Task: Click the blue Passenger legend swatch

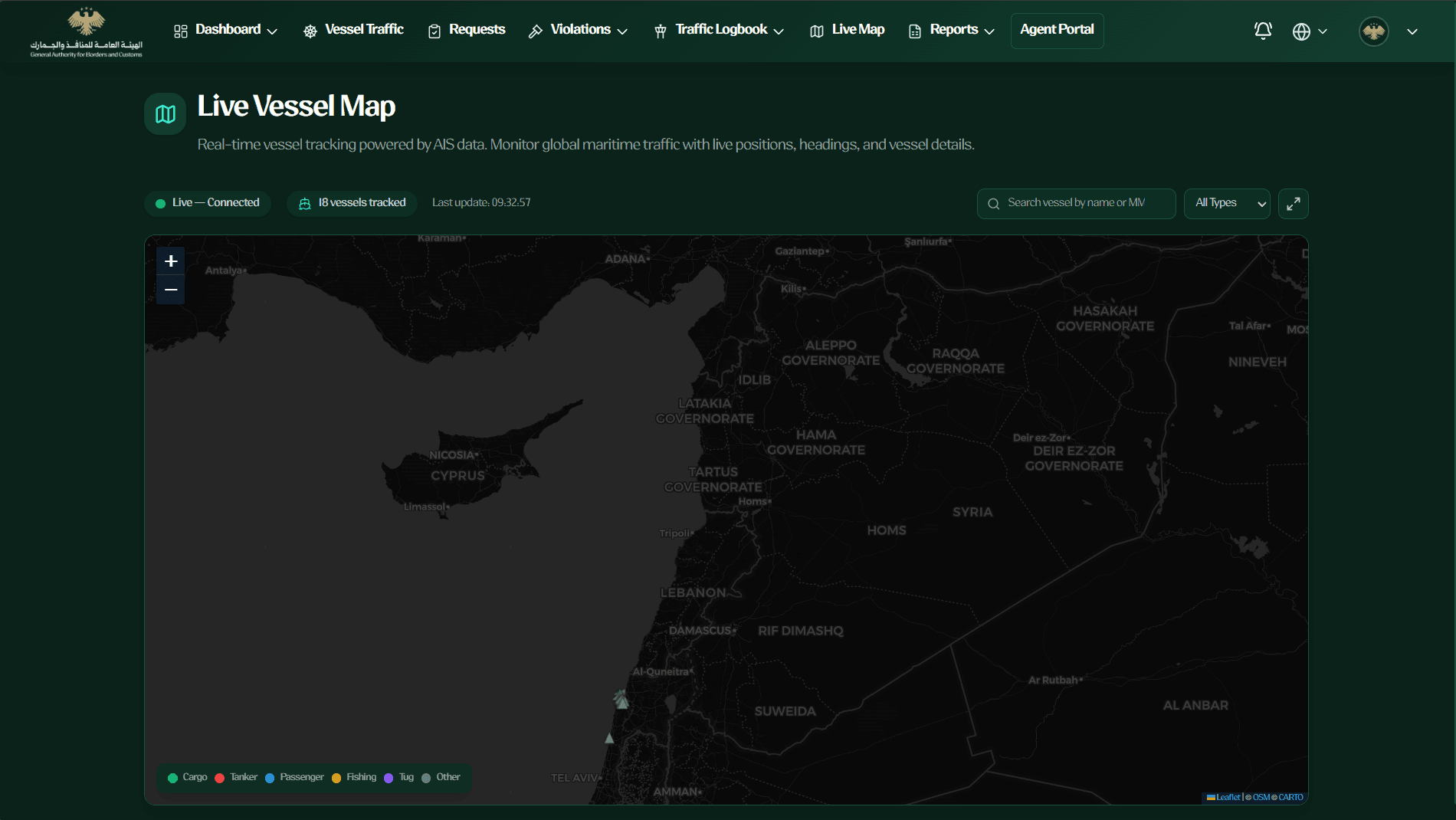Action: (x=270, y=779)
